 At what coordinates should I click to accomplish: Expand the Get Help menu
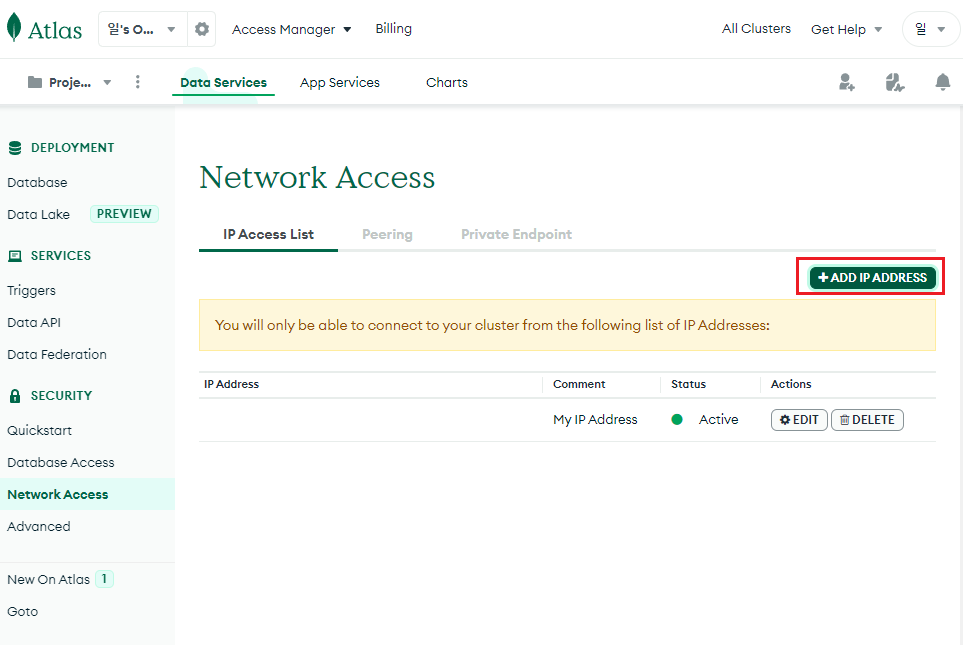pos(846,29)
